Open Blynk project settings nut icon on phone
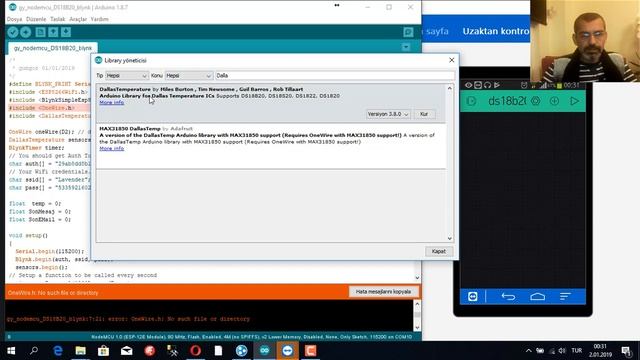The image size is (640, 360). coord(535,101)
